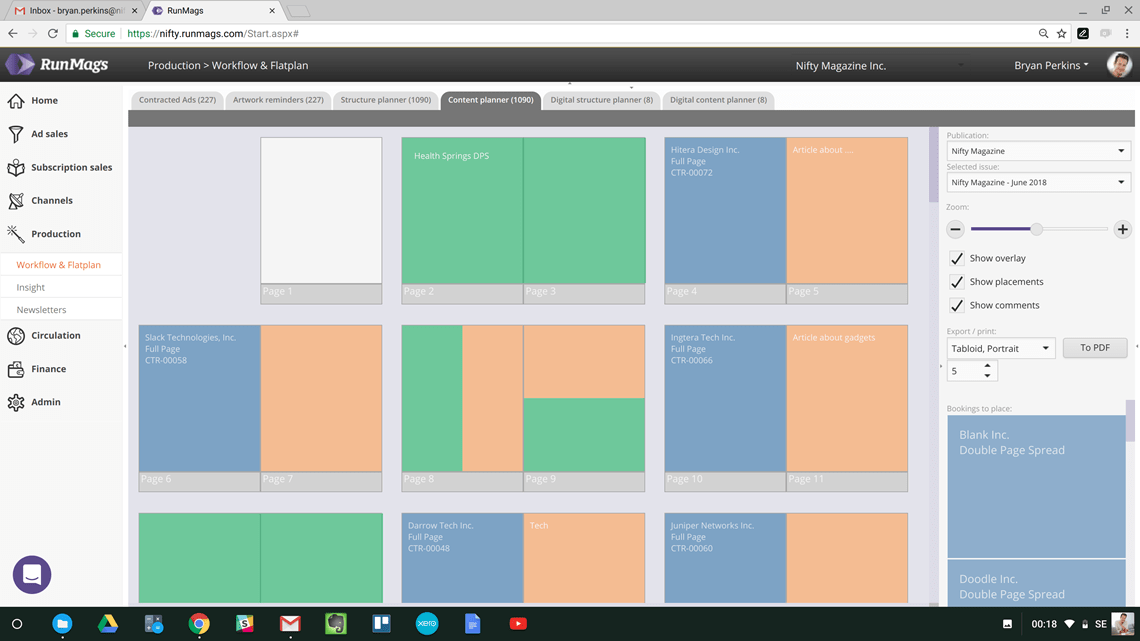Switch to Structure planner tab
Image resolution: width=1140 pixels, height=641 pixels.
(385, 100)
